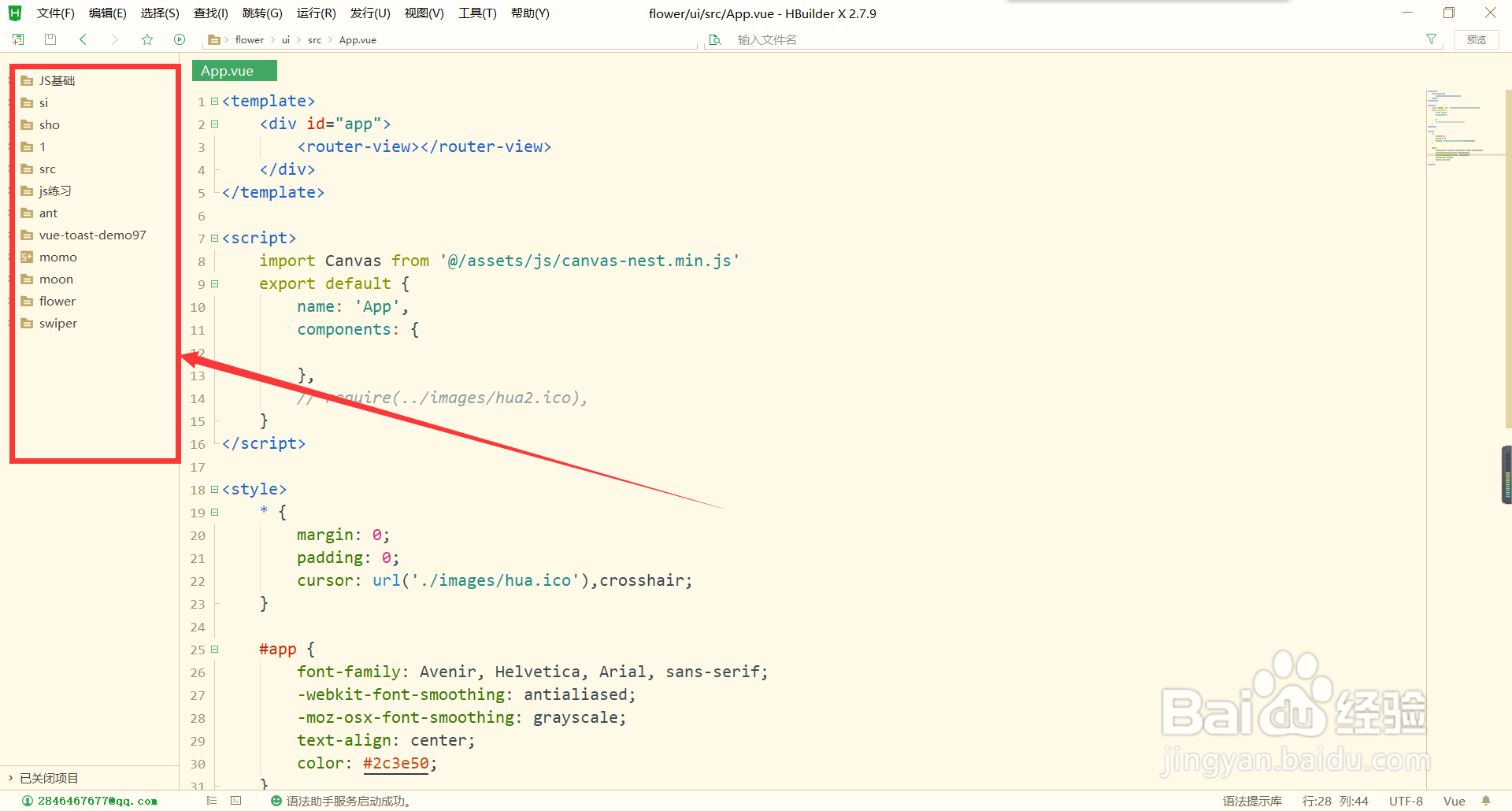Click the 语法提示库 status bar entry
Viewport: 1512px width, 811px height.
pos(1252,801)
